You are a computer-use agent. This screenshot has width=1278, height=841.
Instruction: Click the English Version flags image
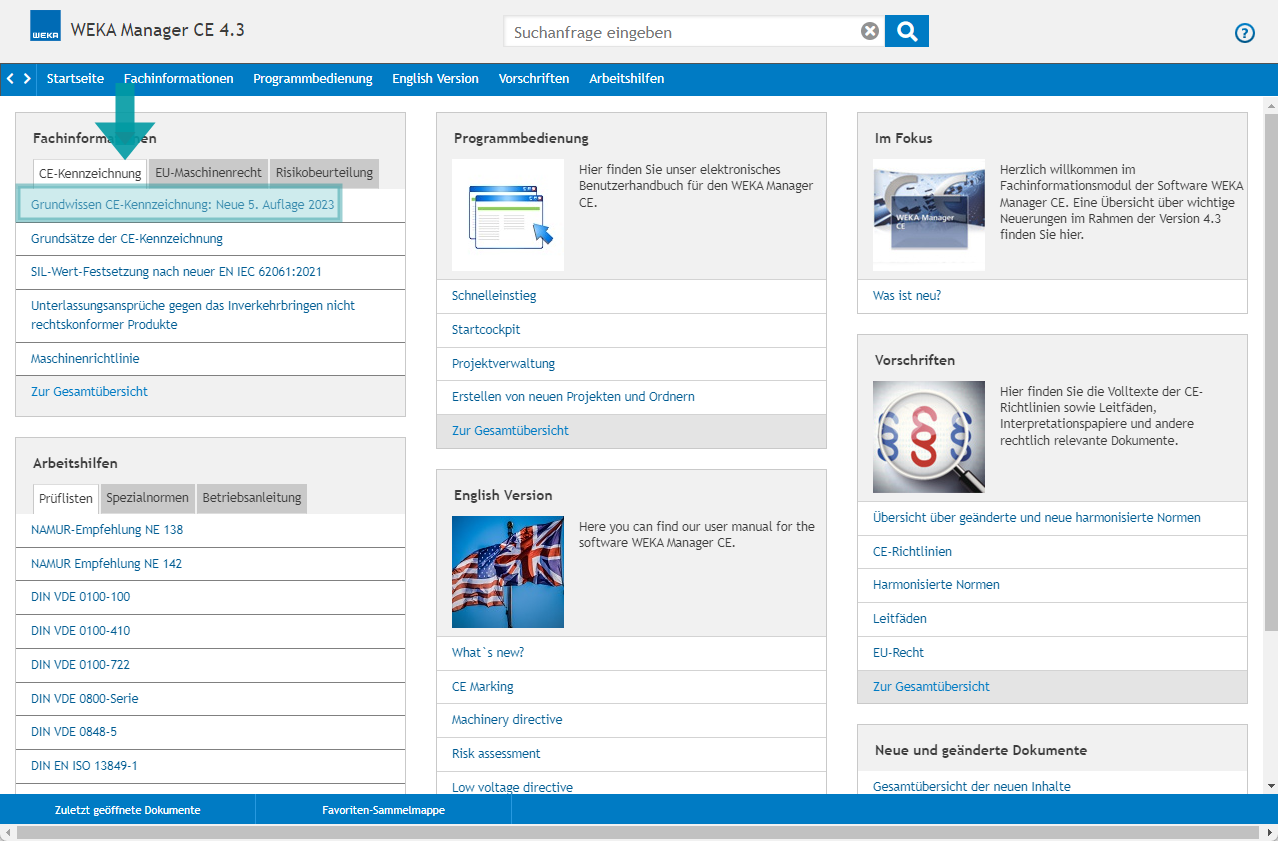(508, 572)
